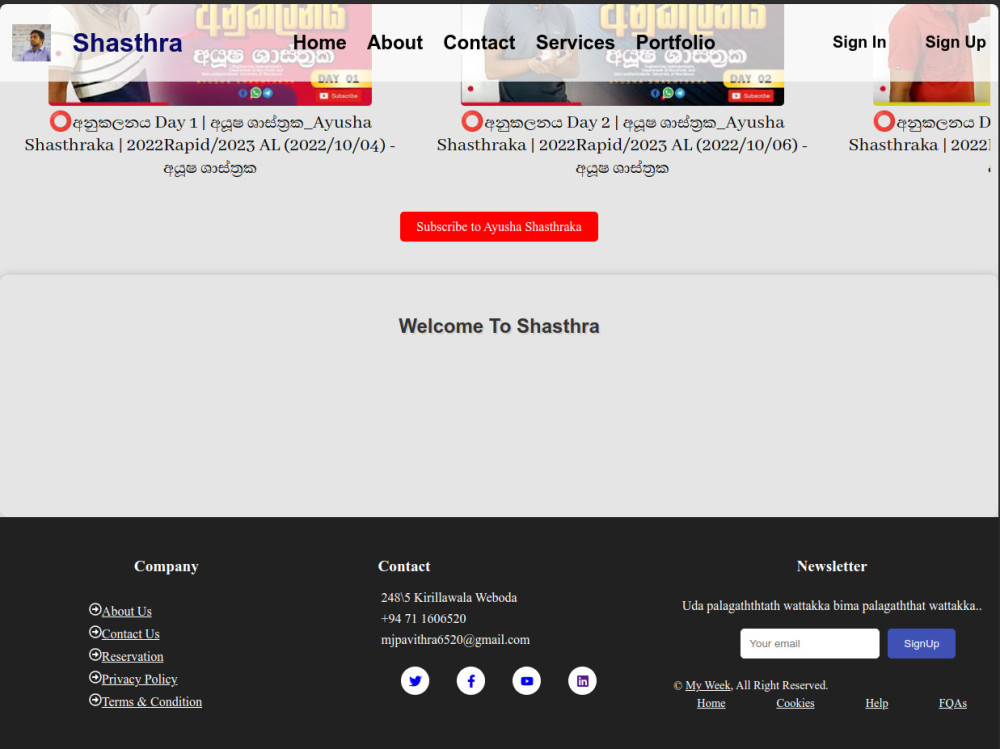The image size is (1000, 749).
Task: Click the email mjpavithra6520@gmail.com
Action: tap(455, 639)
